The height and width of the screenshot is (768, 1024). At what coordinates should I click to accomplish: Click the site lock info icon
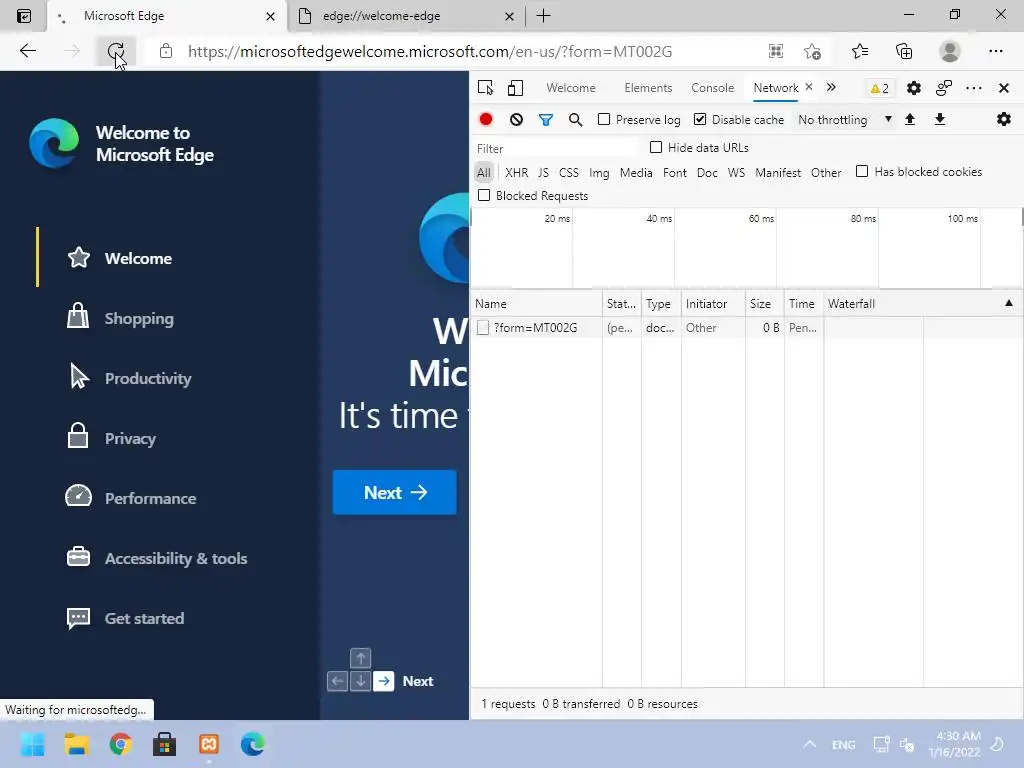[x=166, y=51]
